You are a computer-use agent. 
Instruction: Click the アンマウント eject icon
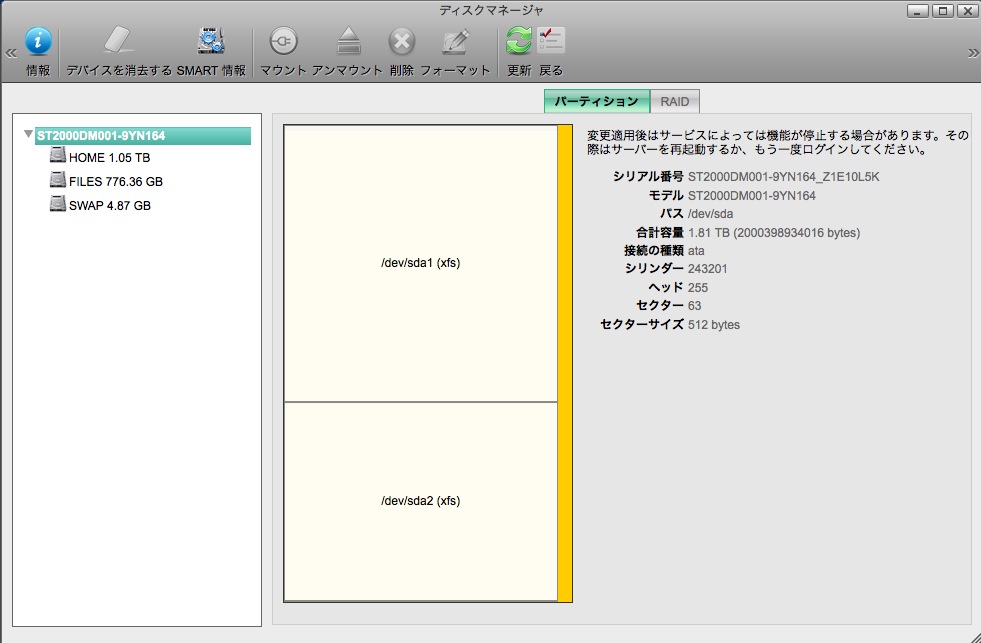(x=348, y=41)
